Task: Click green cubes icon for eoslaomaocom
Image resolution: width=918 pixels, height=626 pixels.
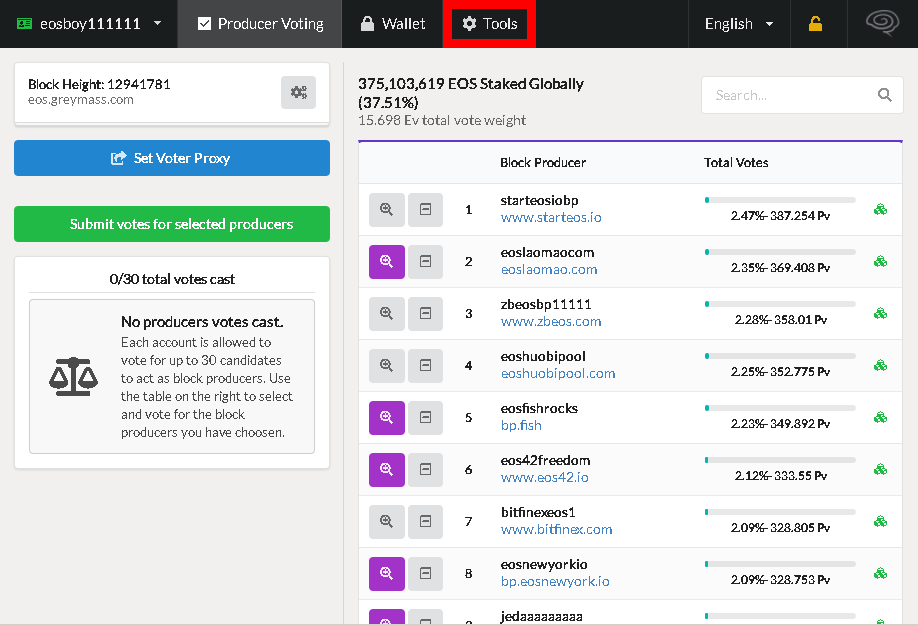Action: [x=881, y=261]
